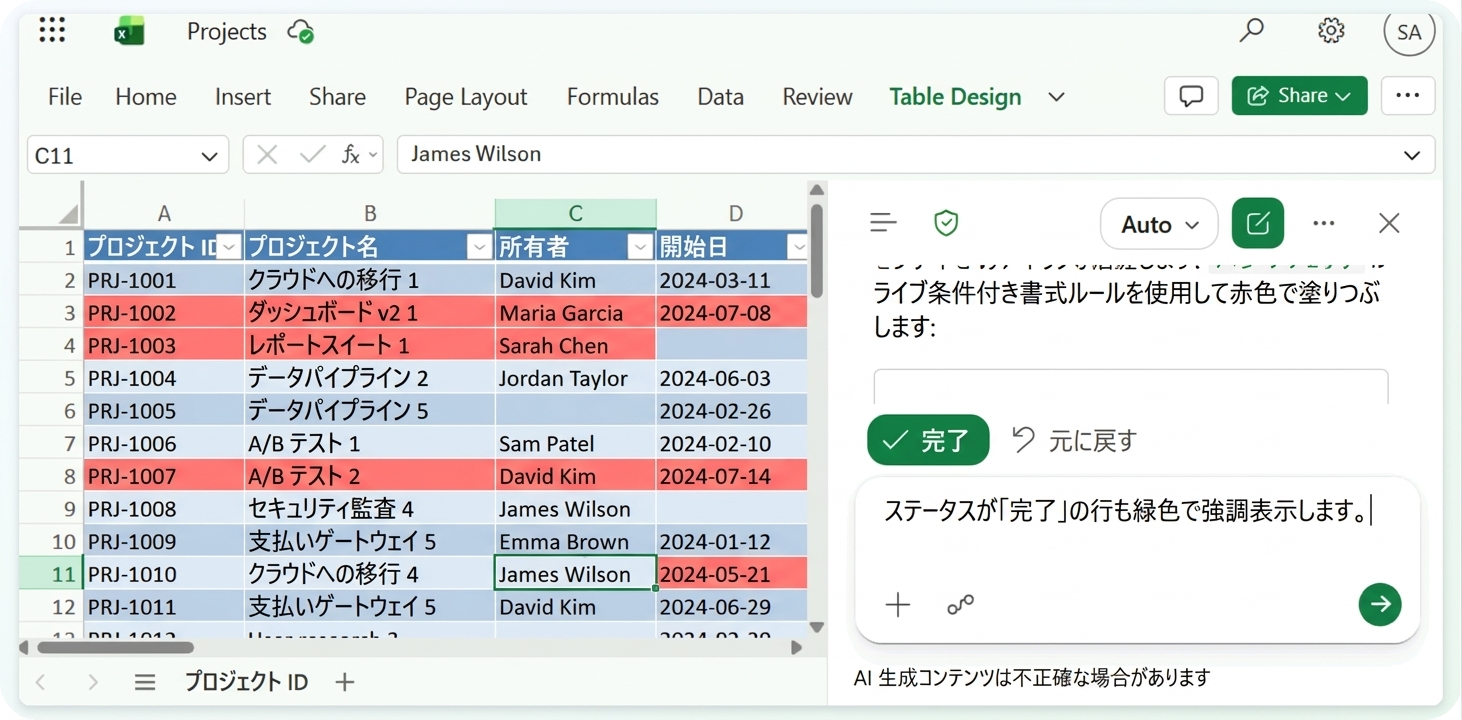Open settings via the gear icon

(1331, 31)
